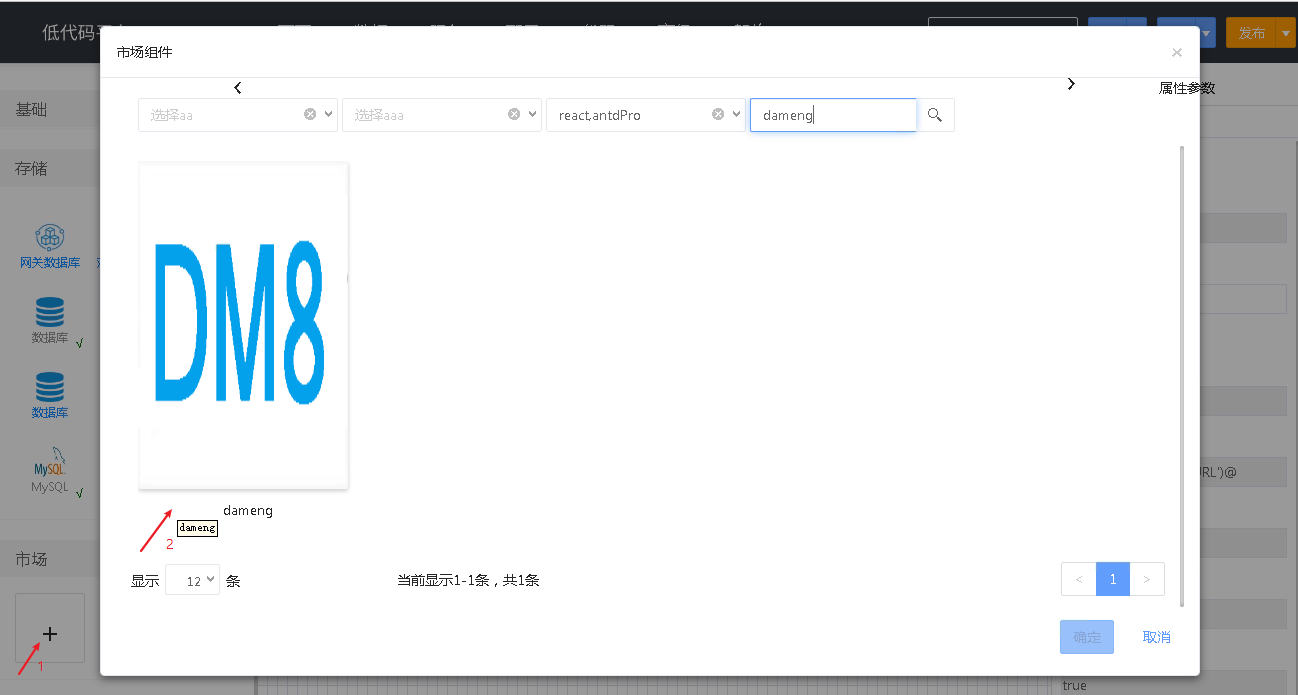Confirm with the 确定 button
The width and height of the screenshot is (1298, 695).
(1087, 637)
